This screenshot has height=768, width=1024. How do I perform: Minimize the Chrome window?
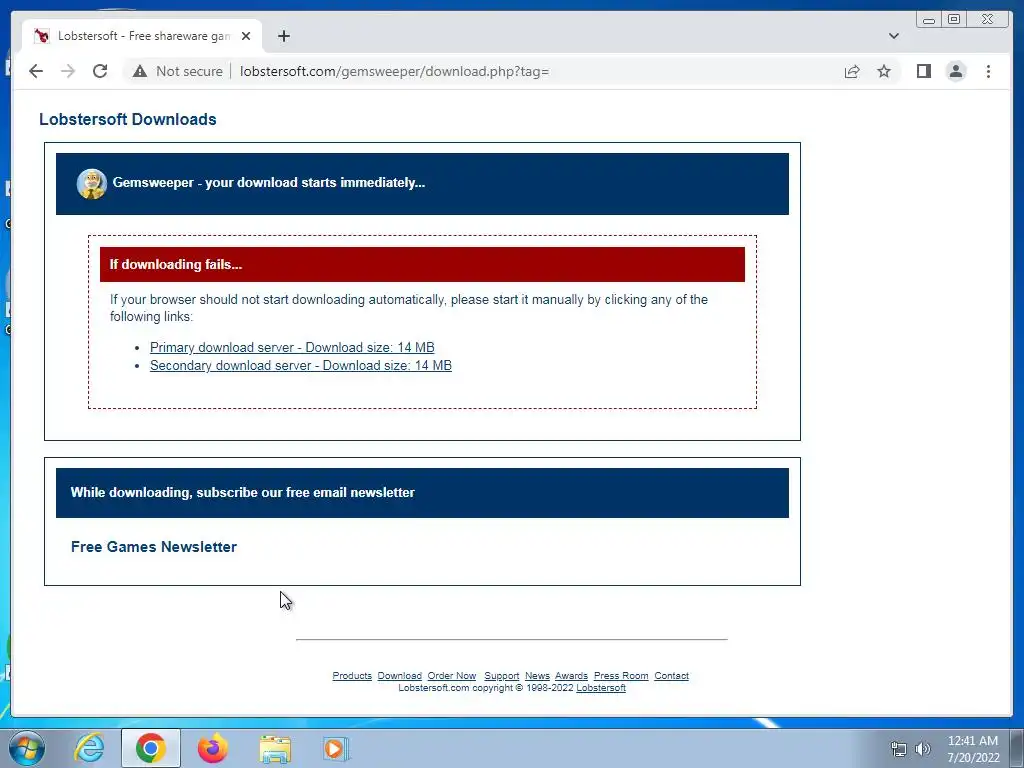[x=929, y=20]
